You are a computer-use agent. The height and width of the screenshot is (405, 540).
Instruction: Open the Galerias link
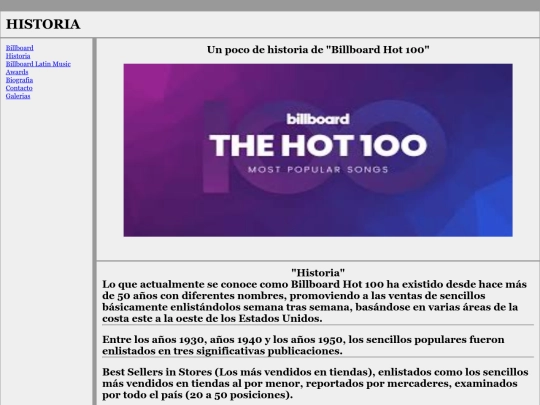(x=18, y=96)
